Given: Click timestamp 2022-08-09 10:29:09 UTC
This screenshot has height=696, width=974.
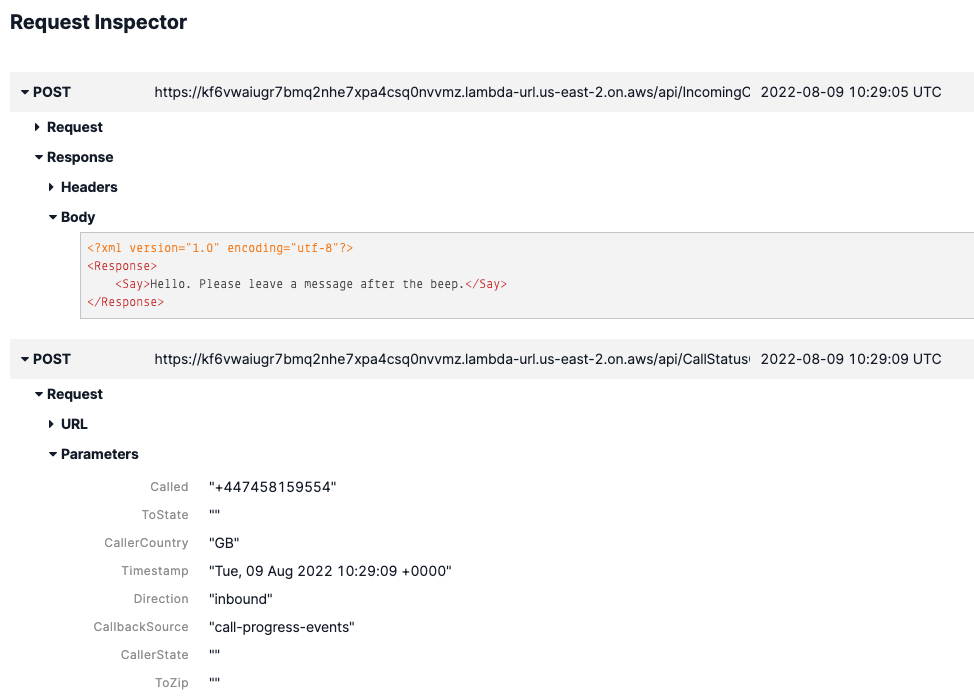Looking at the screenshot, I should pos(850,359).
